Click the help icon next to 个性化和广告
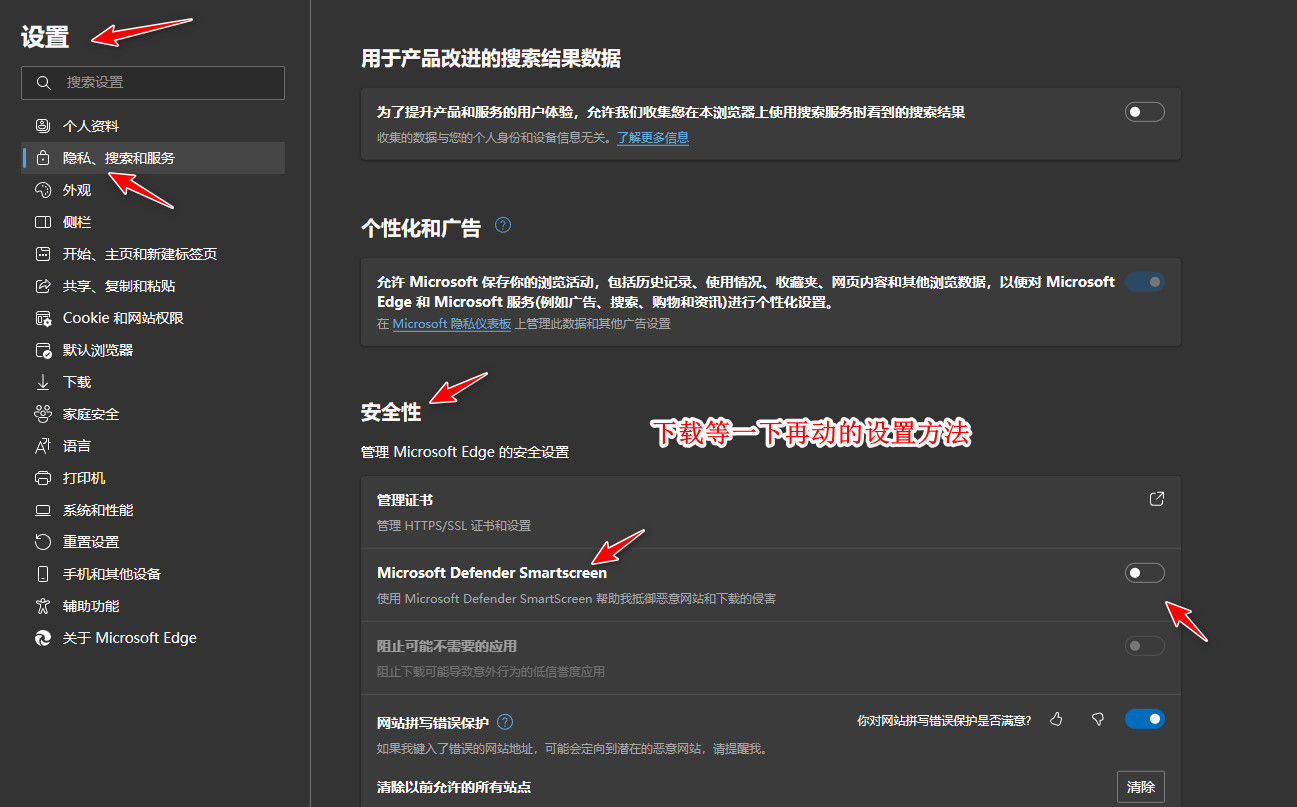This screenshot has width=1297, height=807. coord(503,225)
